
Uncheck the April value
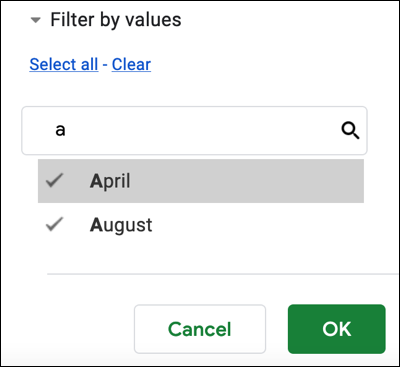(54, 180)
